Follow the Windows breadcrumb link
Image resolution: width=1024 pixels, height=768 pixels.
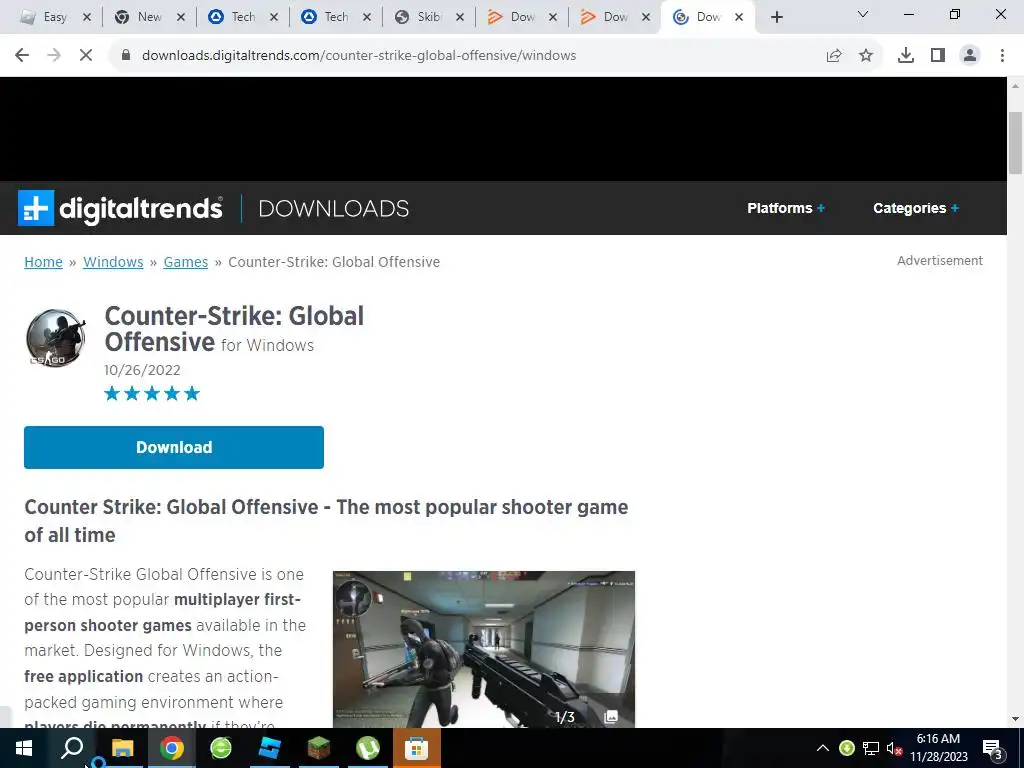113,262
